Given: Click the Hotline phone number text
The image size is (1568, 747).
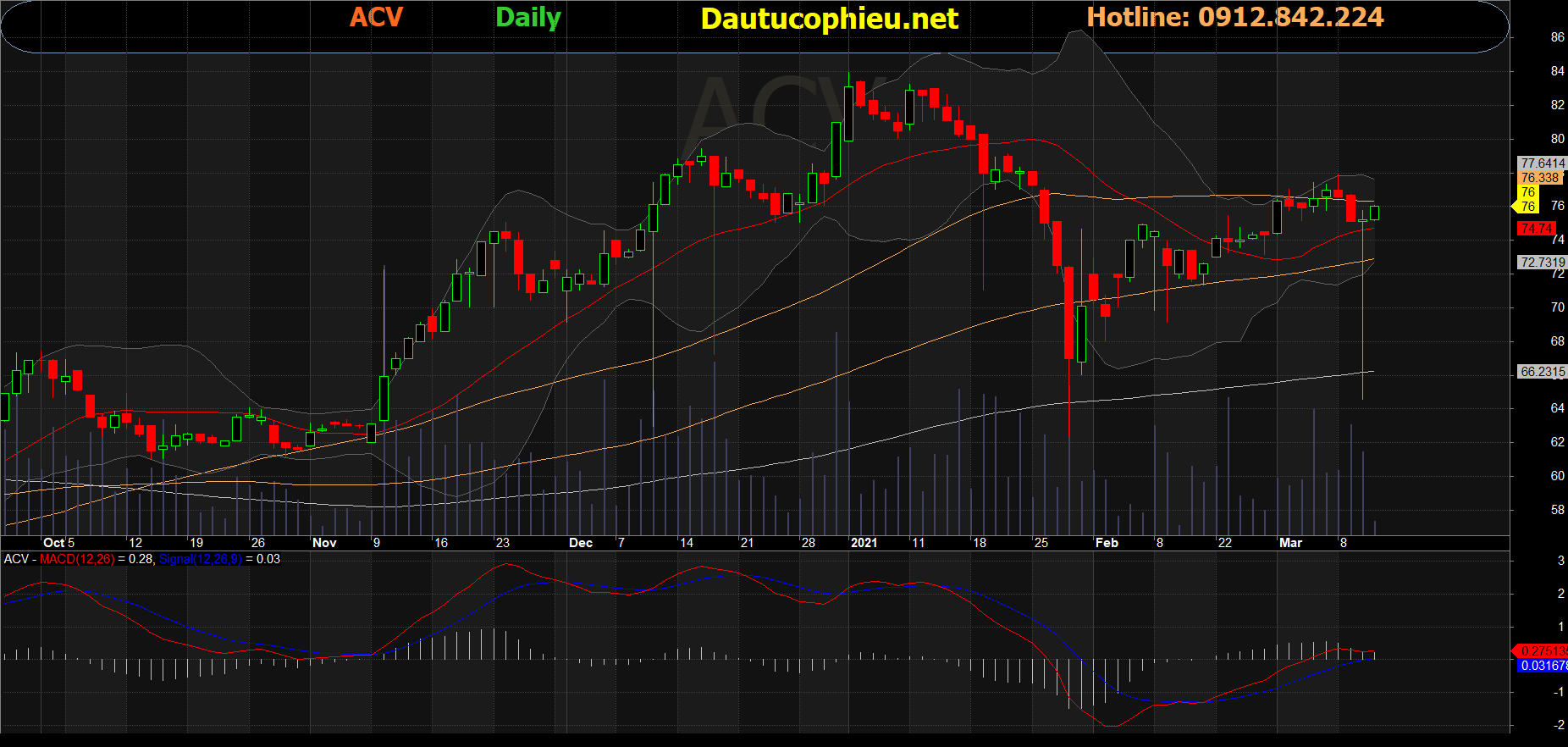Looking at the screenshot, I should [1234, 18].
